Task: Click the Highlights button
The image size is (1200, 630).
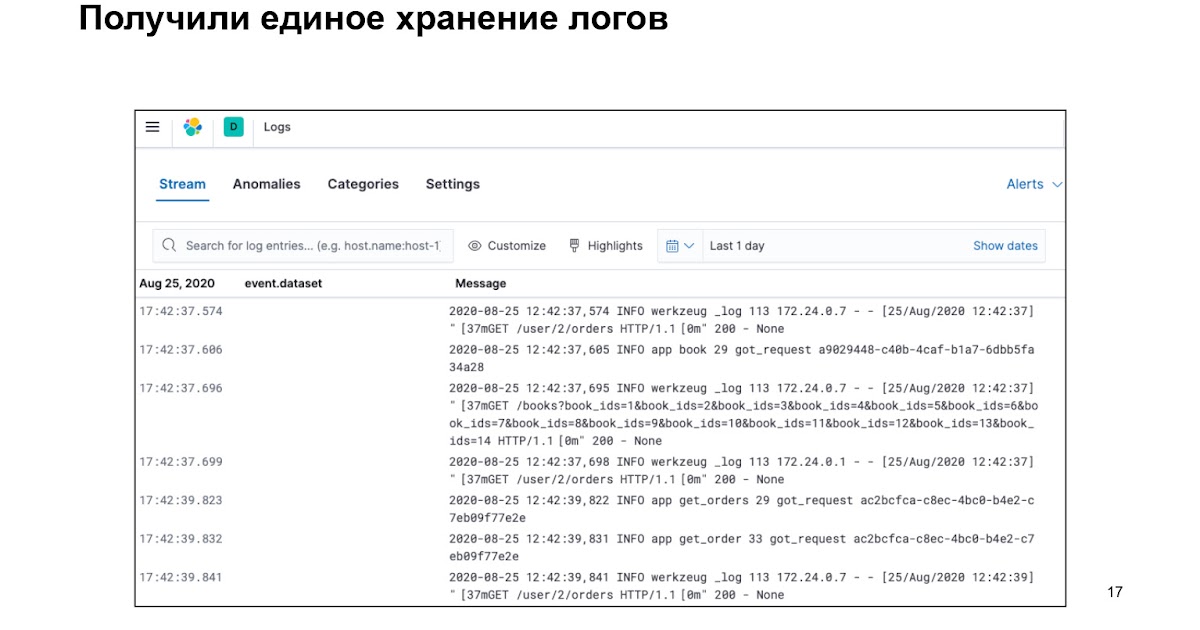Action: [x=606, y=246]
